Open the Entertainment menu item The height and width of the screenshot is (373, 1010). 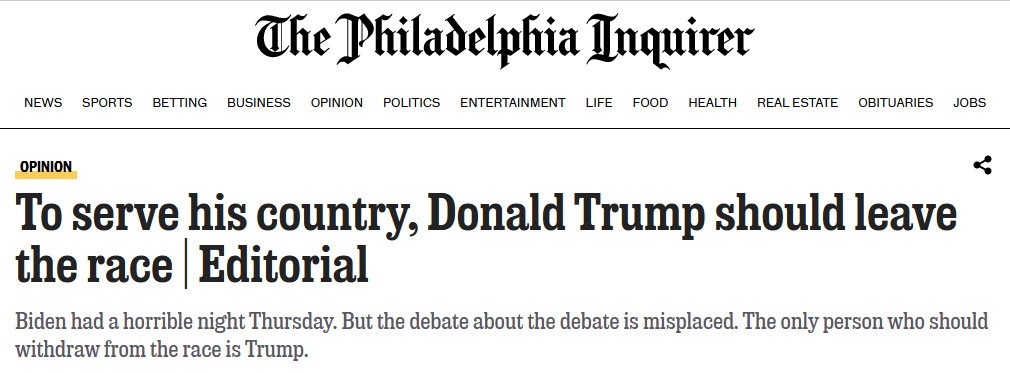point(513,102)
